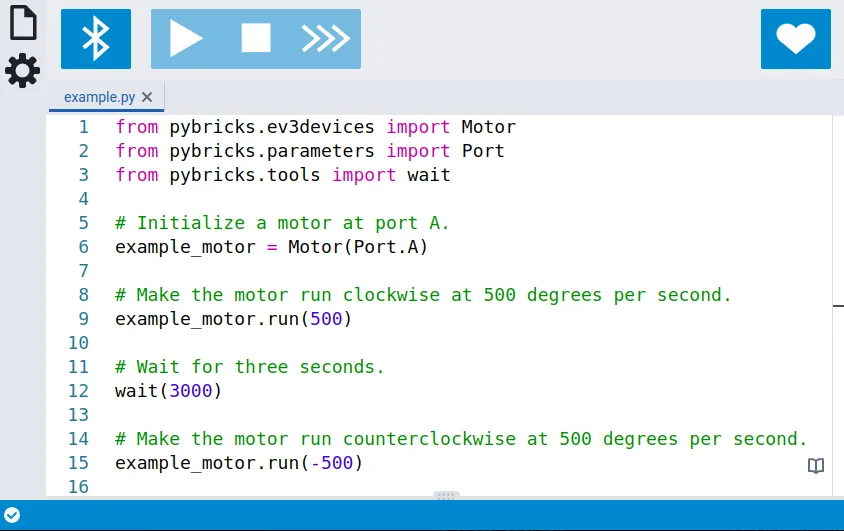Click the check mark status bar icon
Image resolution: width=844 pixels, height=531 pixels.
tap(12, 514)
